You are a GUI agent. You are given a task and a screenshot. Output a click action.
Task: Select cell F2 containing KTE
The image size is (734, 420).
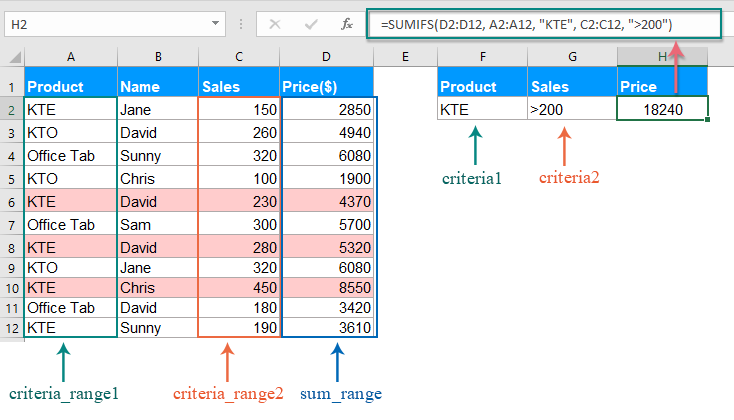pyautogui.click(x=483, y=109)
